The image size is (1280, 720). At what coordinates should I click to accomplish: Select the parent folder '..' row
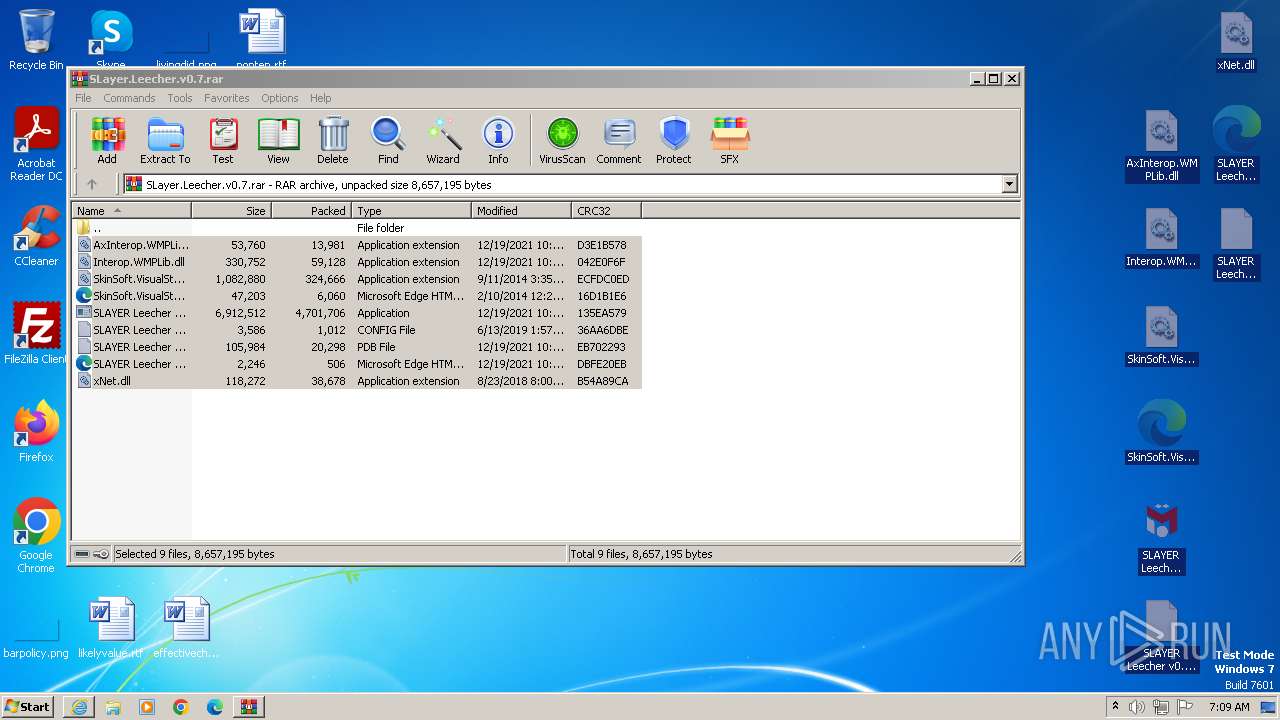[x=357, y=228]
